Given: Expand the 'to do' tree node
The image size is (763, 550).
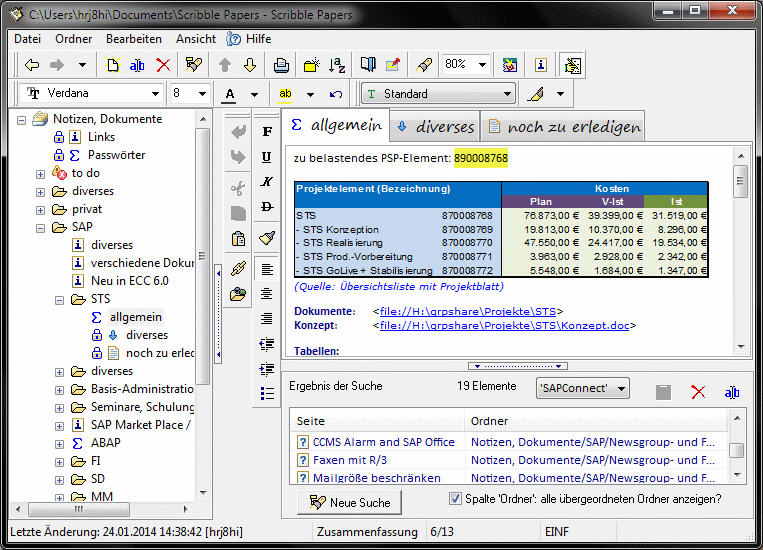Looking at the screenshot, I should pyautogui.click(x=40, y=173).
